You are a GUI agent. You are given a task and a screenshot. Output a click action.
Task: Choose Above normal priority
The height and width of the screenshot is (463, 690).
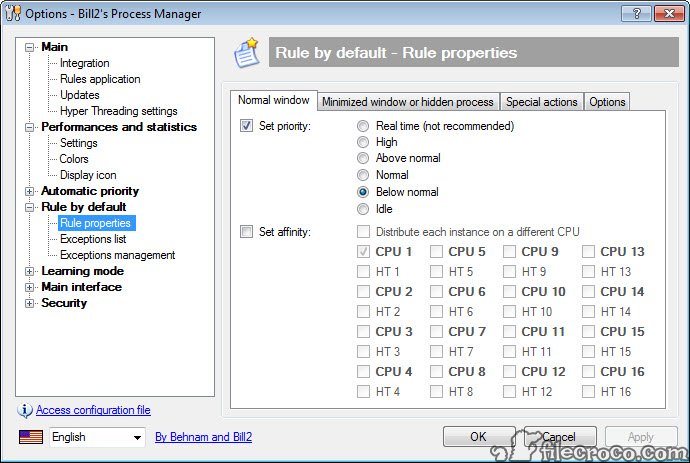coord(363,158)
